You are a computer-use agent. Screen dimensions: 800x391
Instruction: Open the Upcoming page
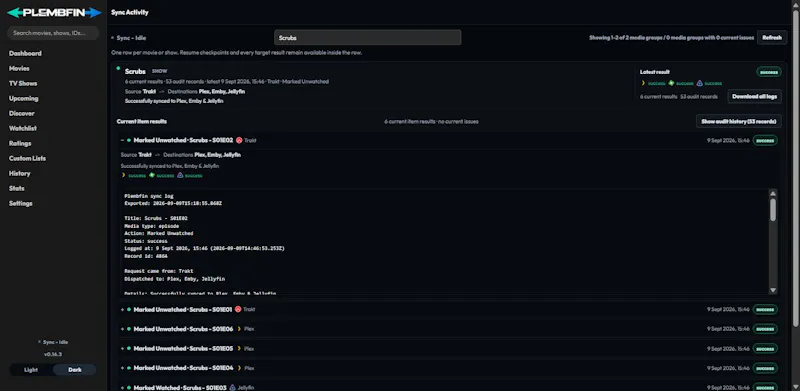pyautogui.click(x=23, y=99)
